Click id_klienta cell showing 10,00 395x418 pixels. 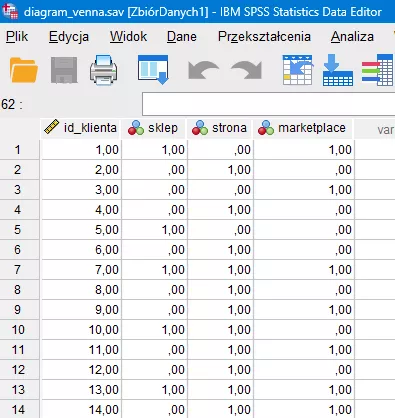click(x=81, y=330)
